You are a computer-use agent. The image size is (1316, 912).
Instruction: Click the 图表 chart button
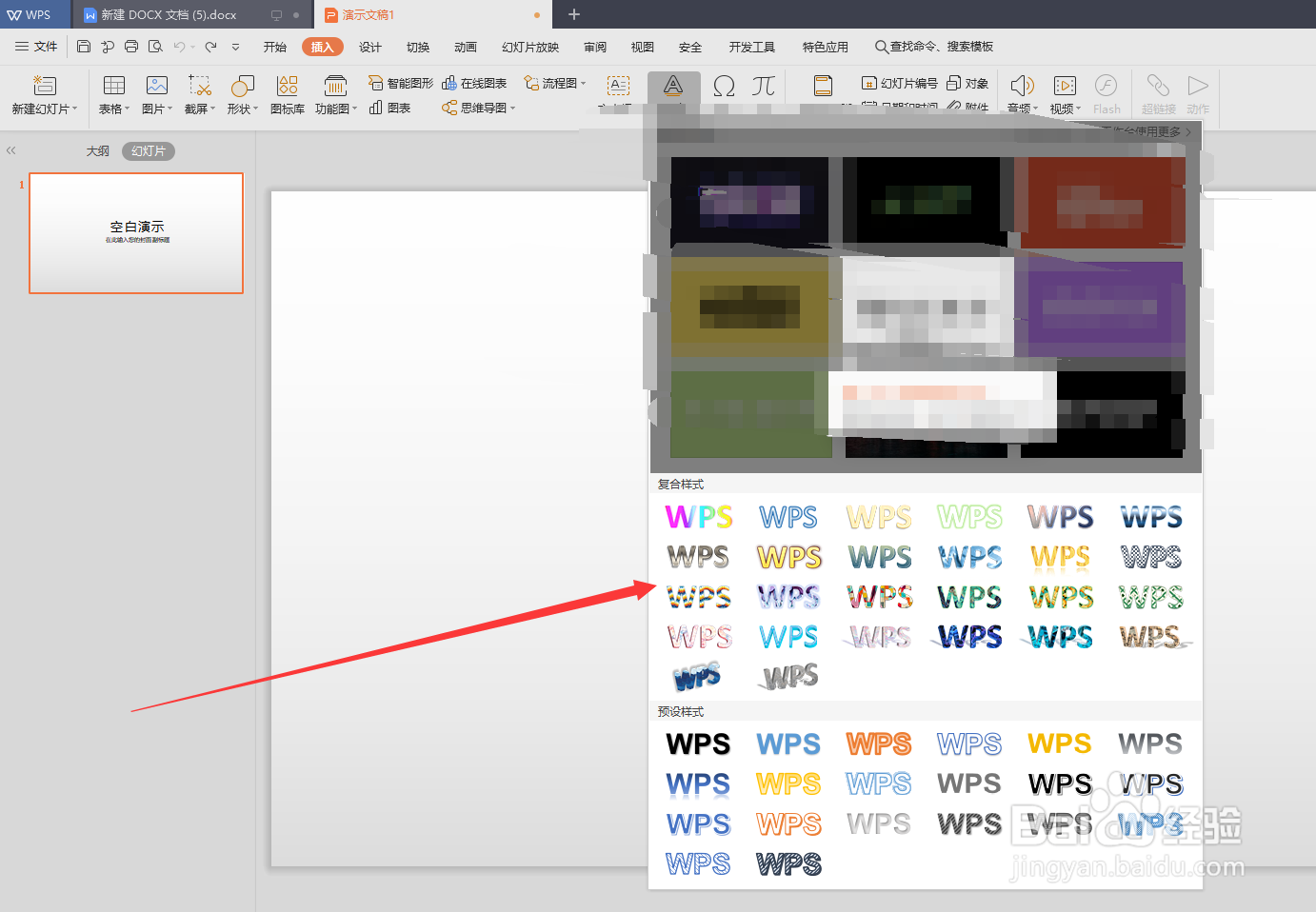[390, 108]
